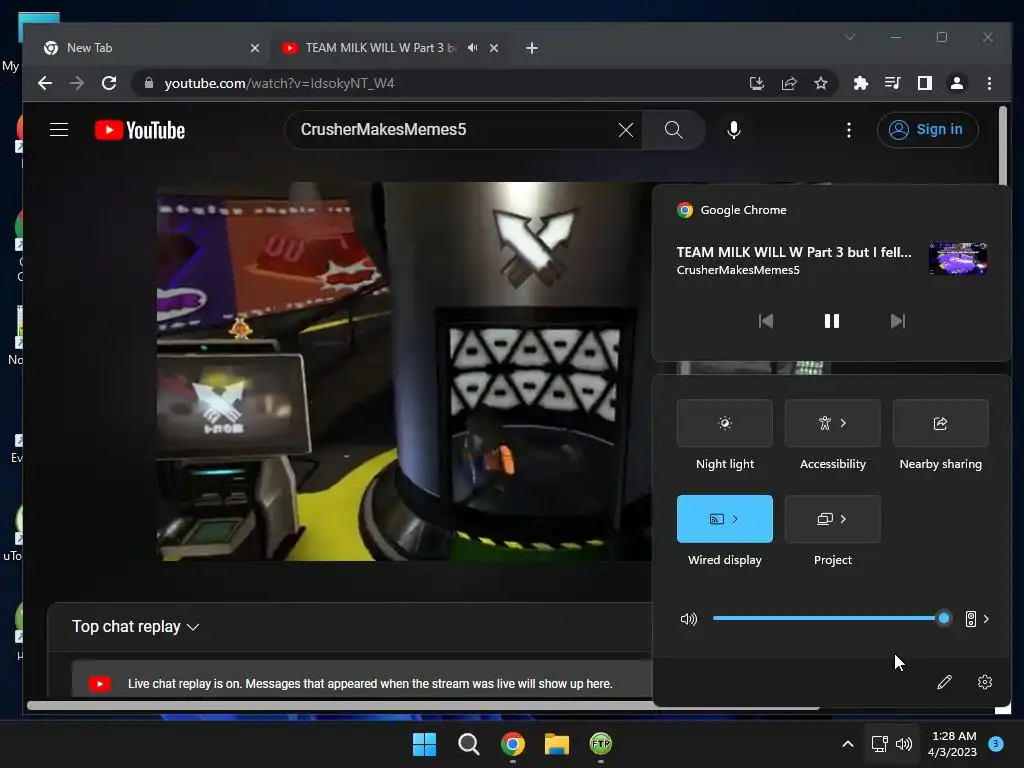The width and height of the screenshot is (1024, 768).
Task: Click the Google Chrome label in media panel
Action: tap(743, 210)
